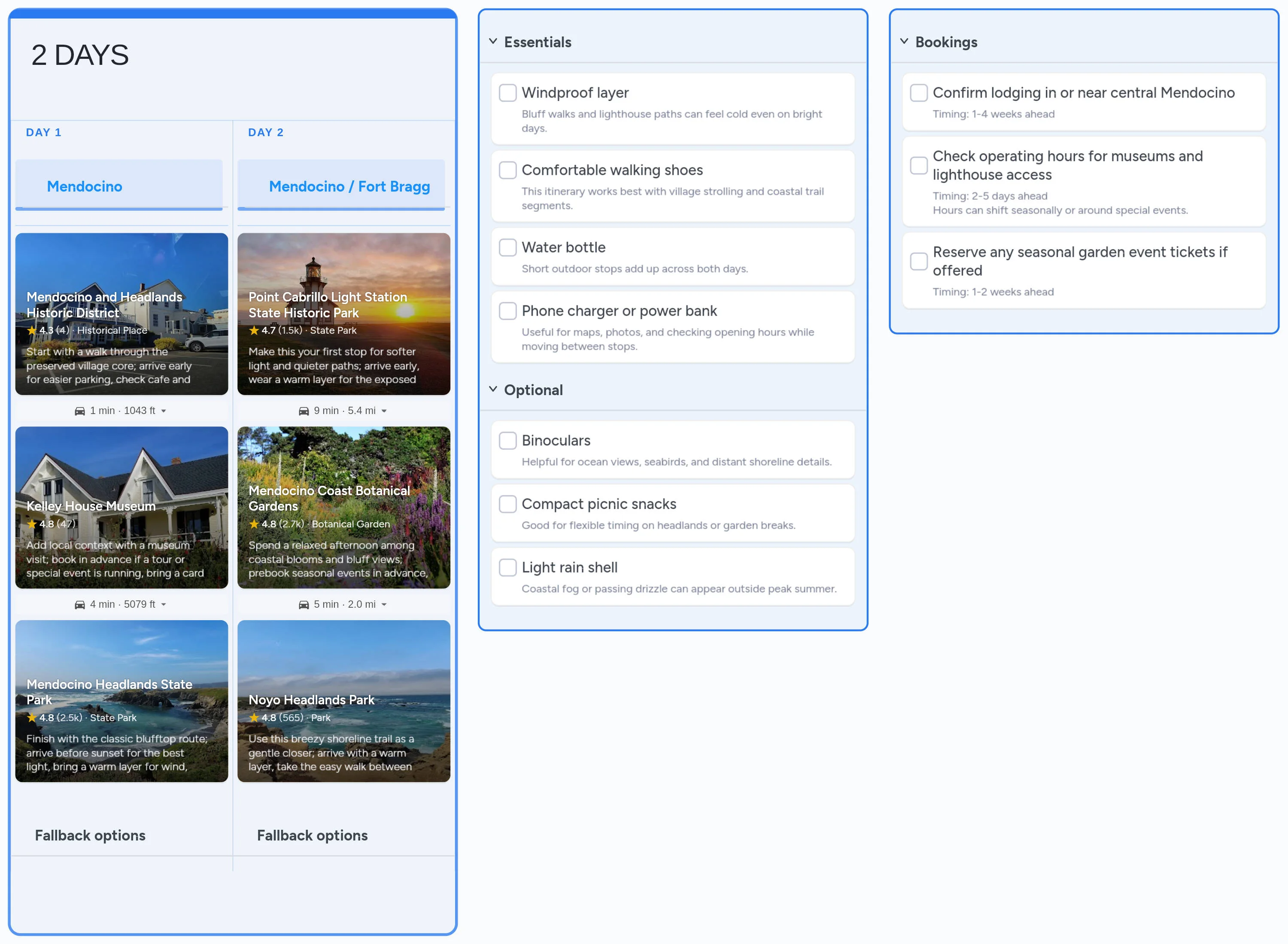Tick the Binoculars checkbox
This screenshot has width=1288, height=944.
click(508, 441)
